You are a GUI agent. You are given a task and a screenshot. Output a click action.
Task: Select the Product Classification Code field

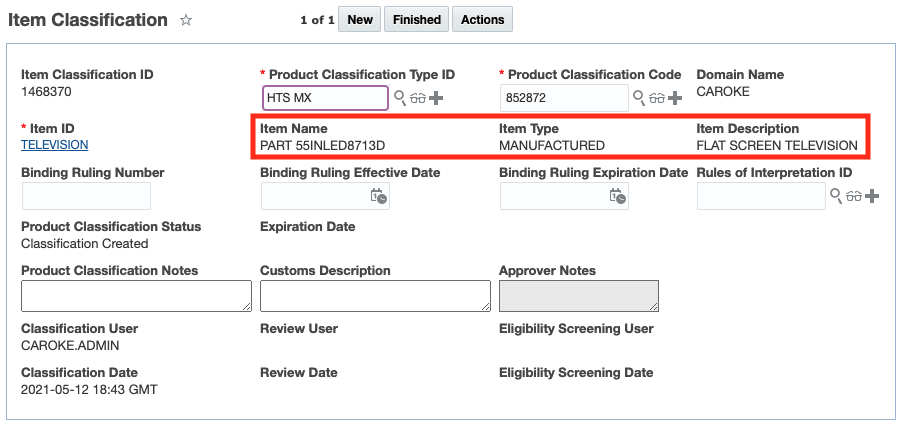(x=564, y=98)
